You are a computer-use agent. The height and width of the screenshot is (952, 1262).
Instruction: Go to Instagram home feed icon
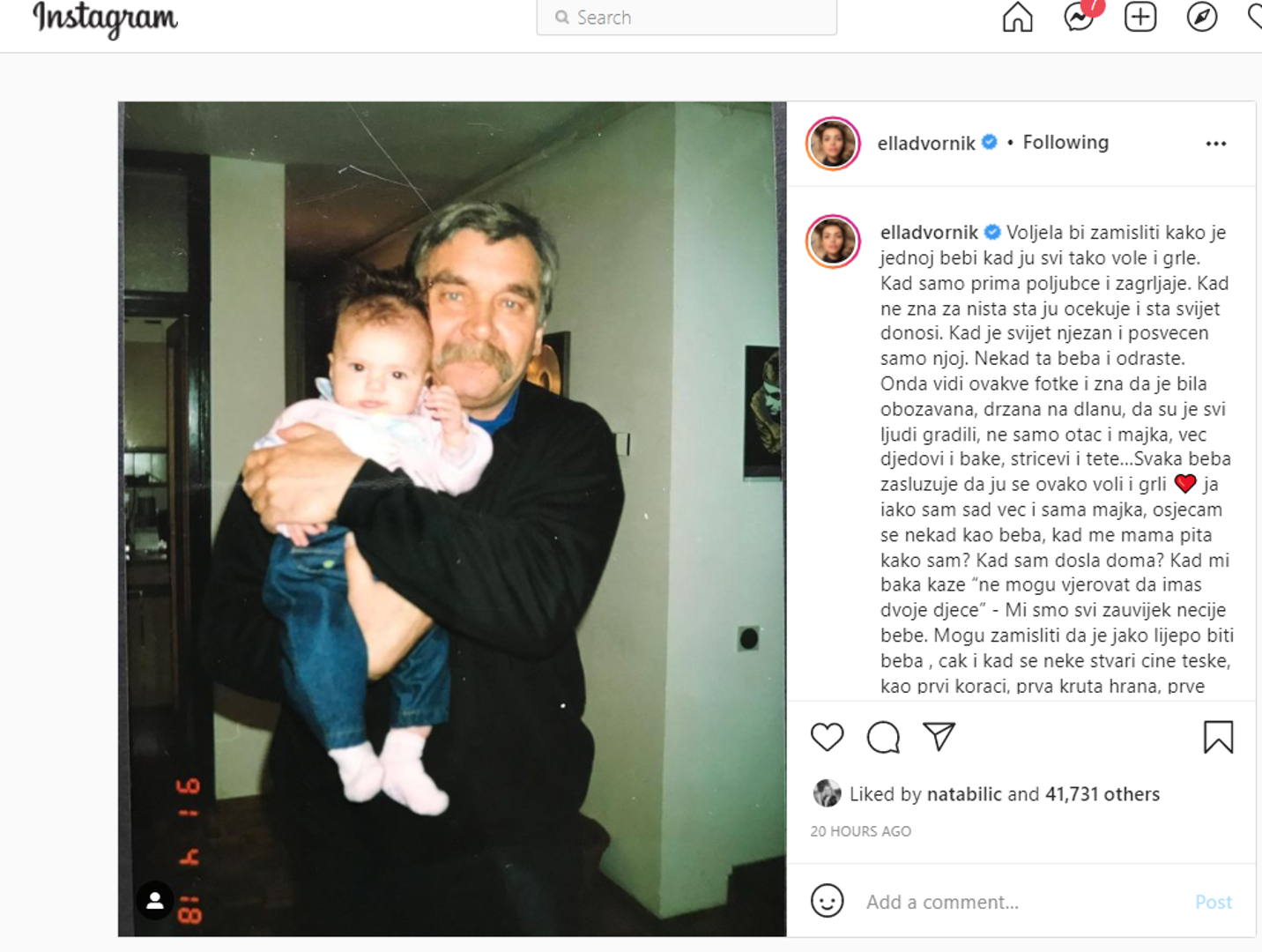tap(1018, 17)
